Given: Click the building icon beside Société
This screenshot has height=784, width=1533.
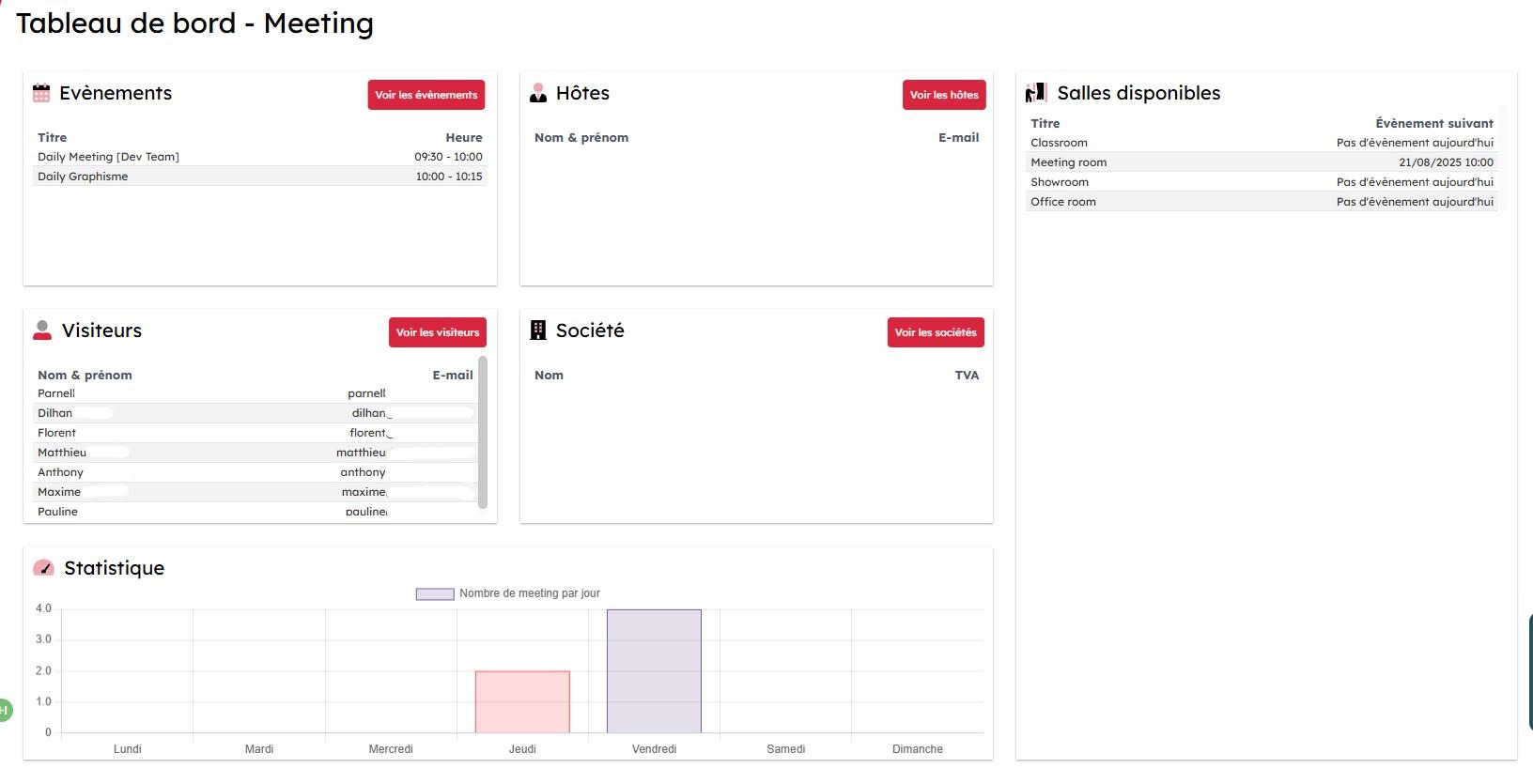Looking at the screenshot, I should [x=538, y=331].
